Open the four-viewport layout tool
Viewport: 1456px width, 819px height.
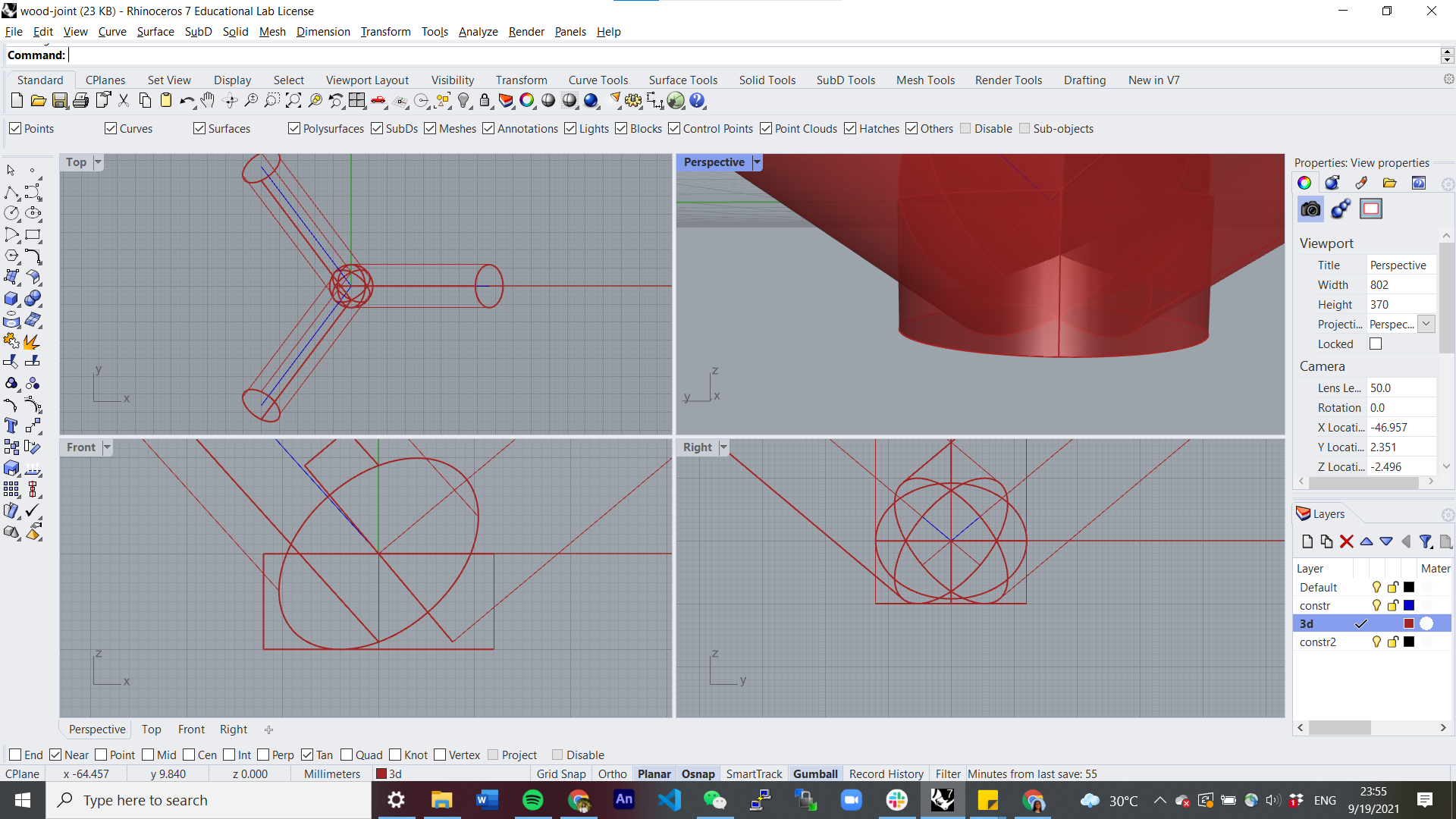357,101
